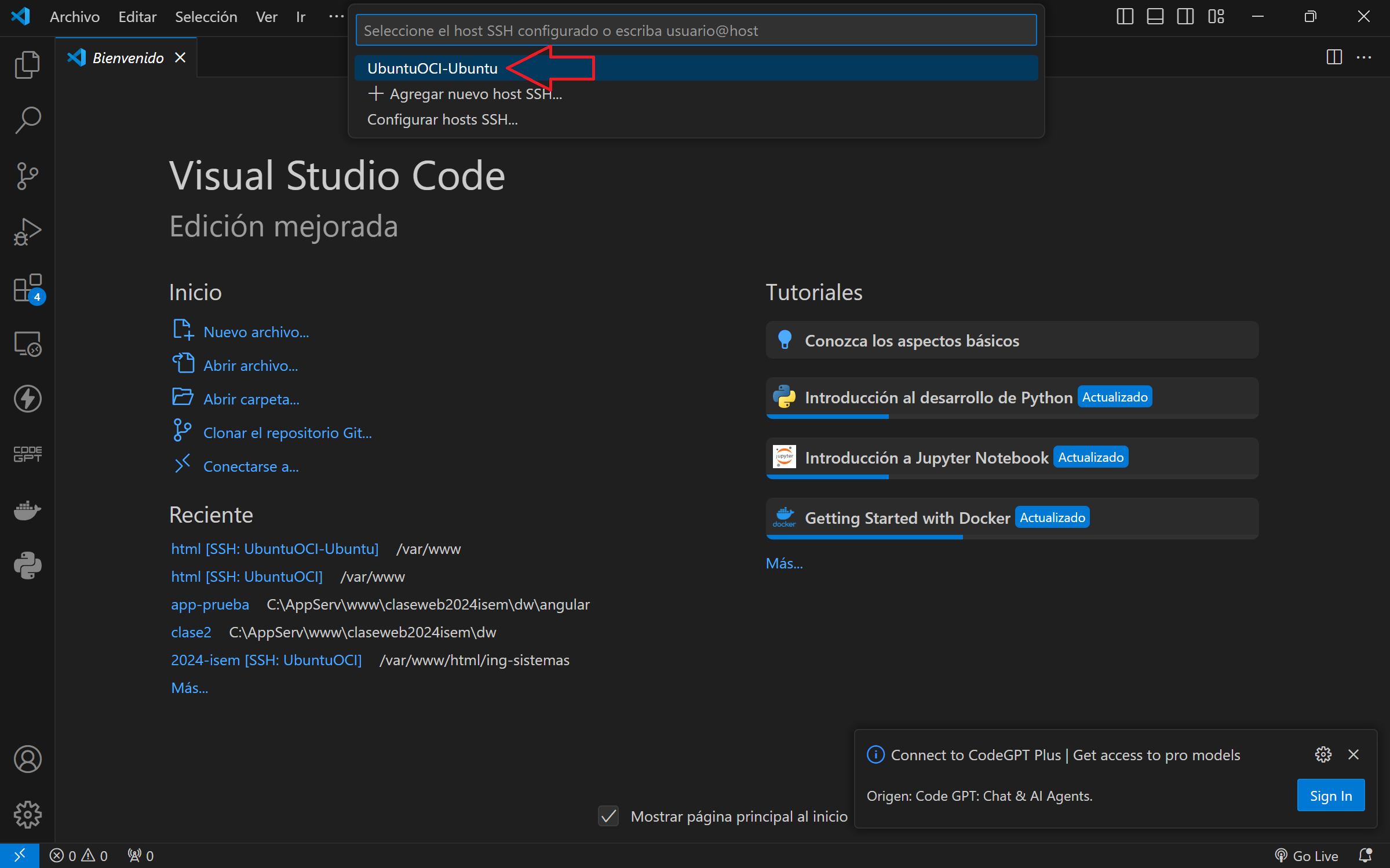Click Abrir archivo link
1390x868 pixels.
pyautogui.click(x=250, y=366)
